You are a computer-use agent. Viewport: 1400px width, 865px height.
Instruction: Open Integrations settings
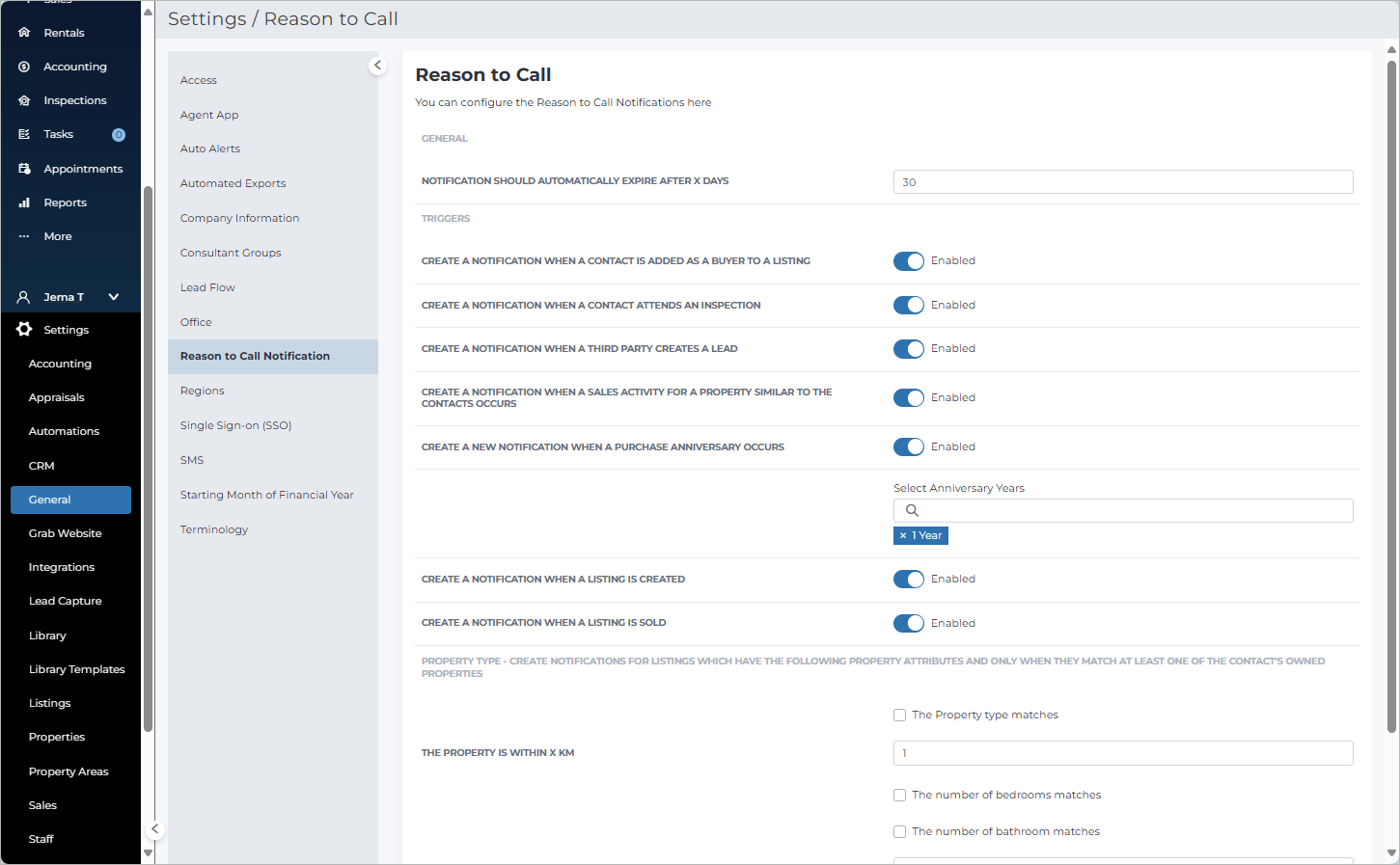click(62, 567)
